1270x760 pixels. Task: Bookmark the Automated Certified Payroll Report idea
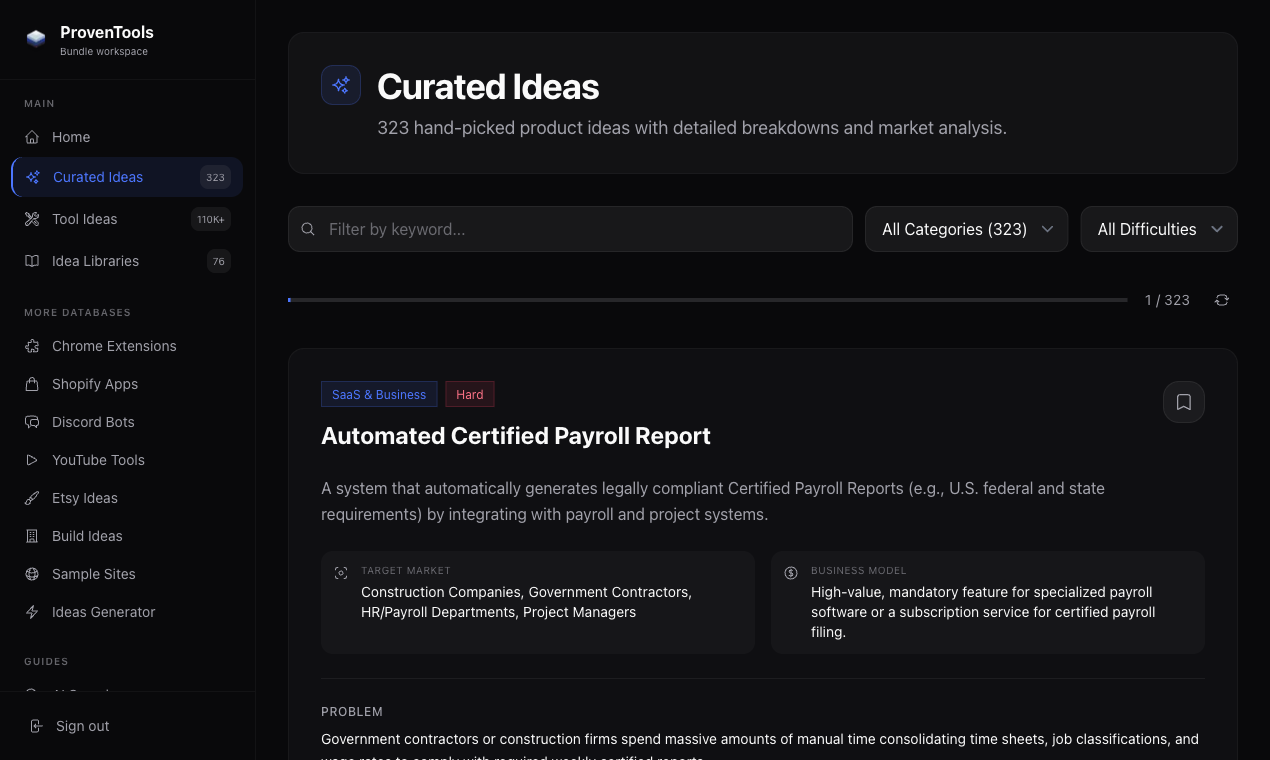coord(1184,401)
